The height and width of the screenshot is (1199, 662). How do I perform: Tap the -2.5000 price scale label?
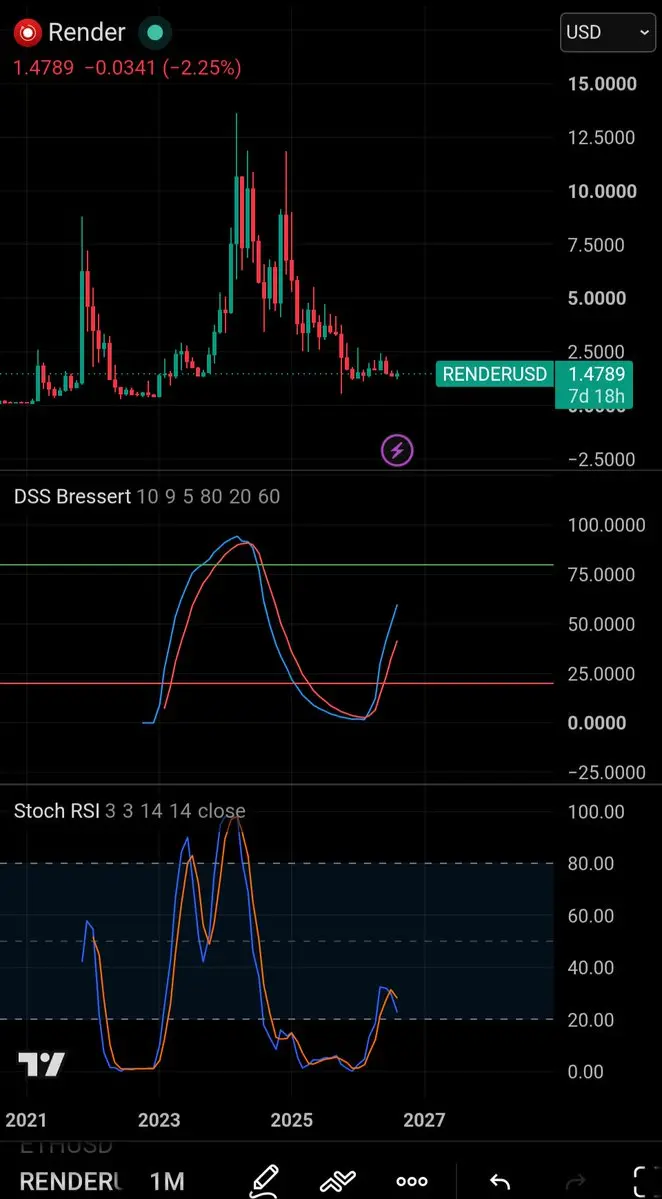click(602, 460)
